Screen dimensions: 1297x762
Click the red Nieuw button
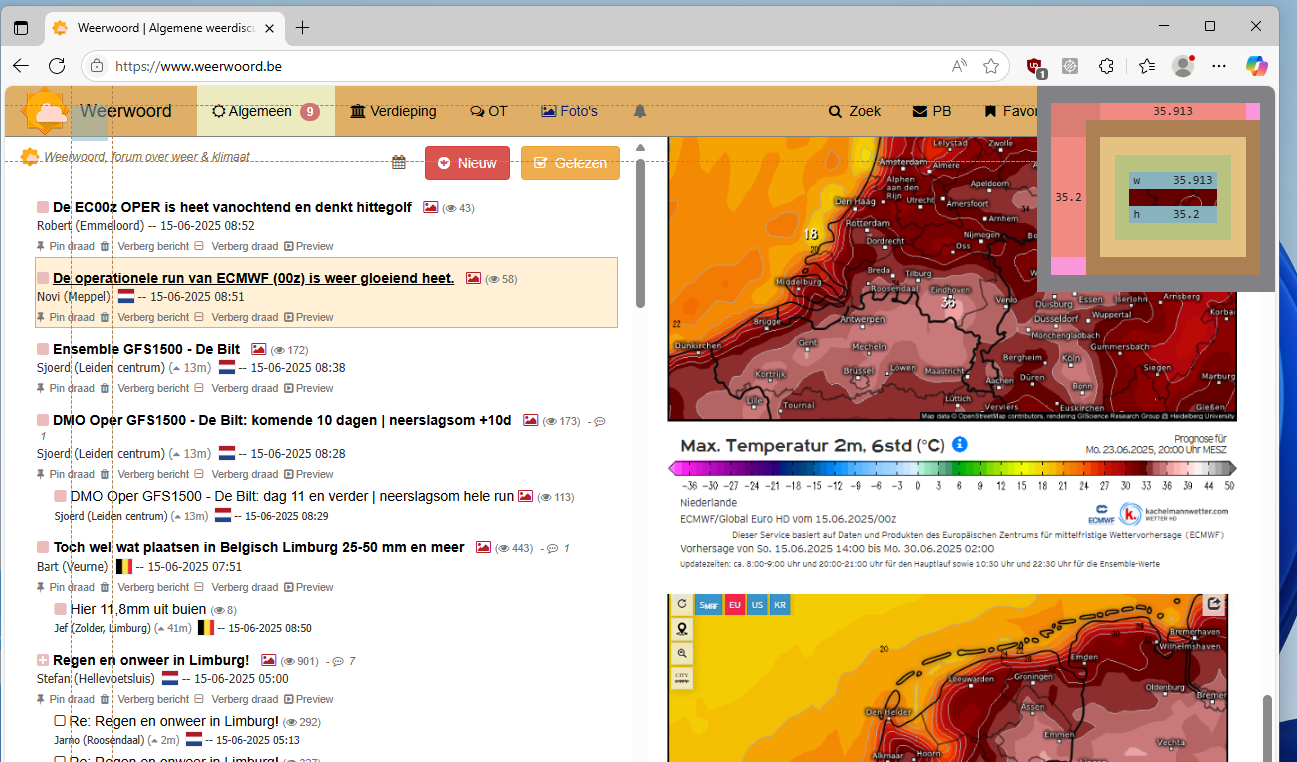point(467,163)
